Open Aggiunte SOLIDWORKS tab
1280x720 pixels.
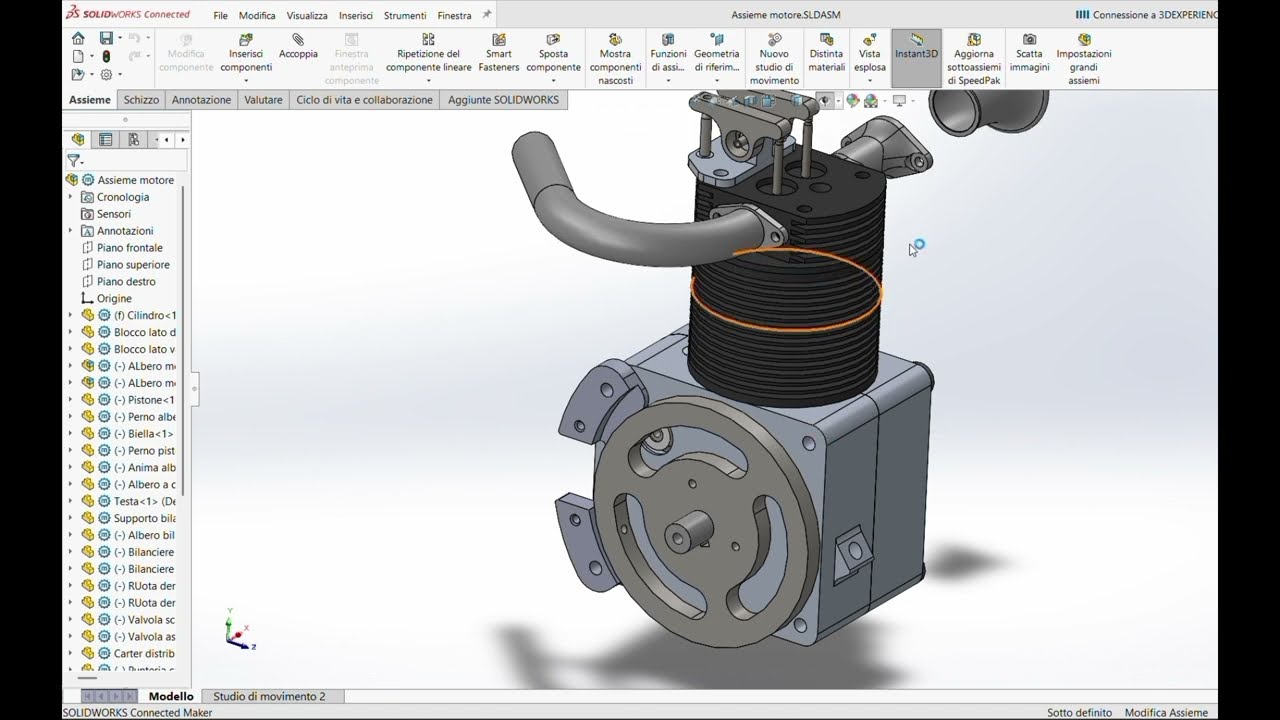click(x=503, y=100)
